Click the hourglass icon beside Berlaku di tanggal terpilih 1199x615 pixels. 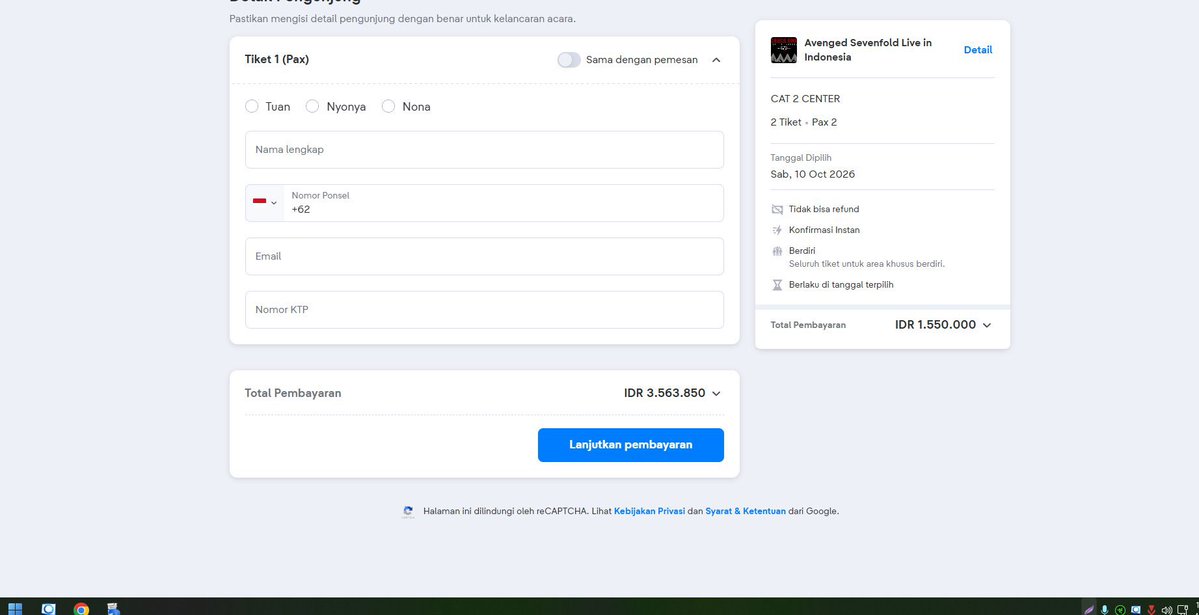777,285
